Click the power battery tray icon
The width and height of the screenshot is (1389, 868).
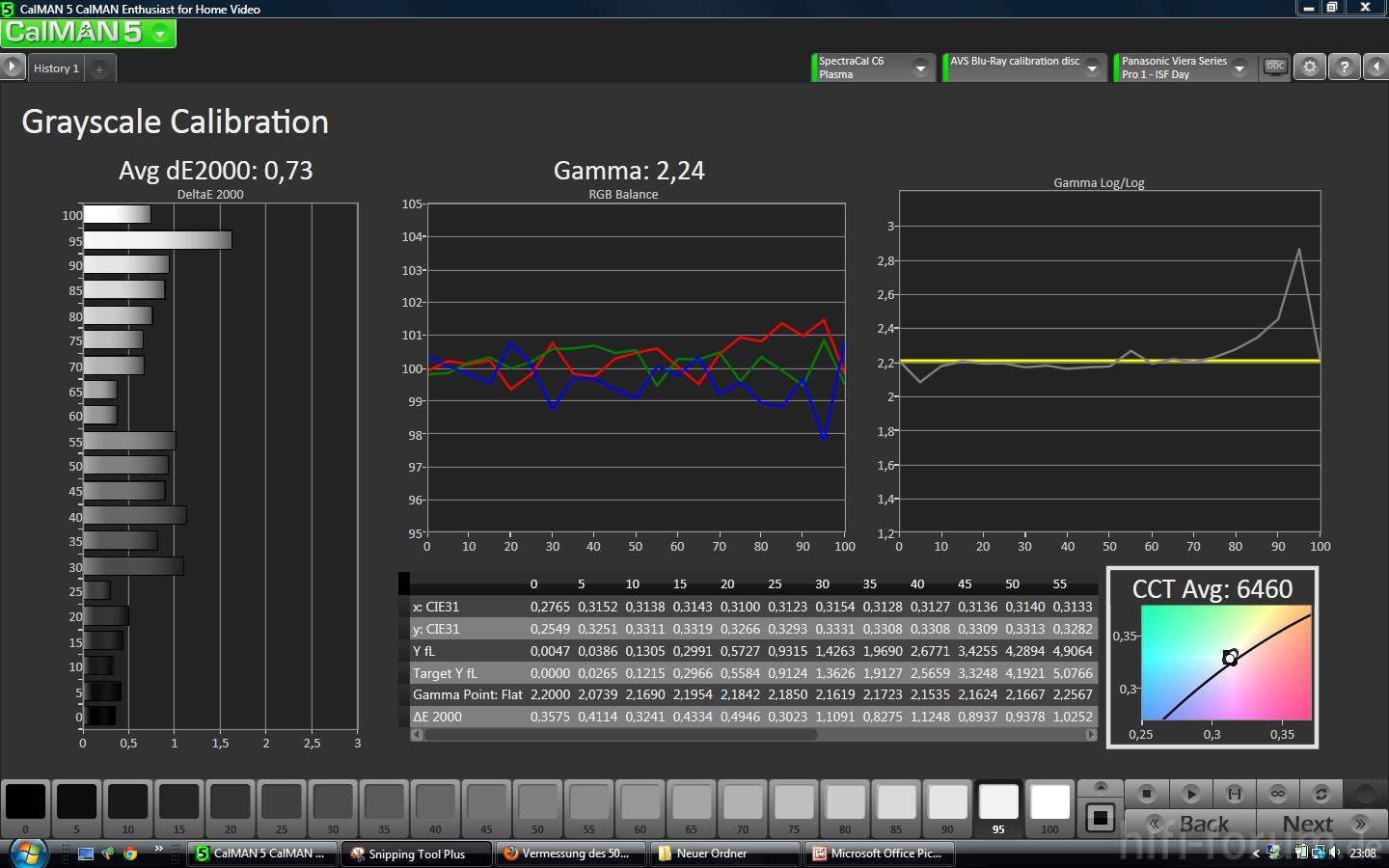(x=1301, y=853)
